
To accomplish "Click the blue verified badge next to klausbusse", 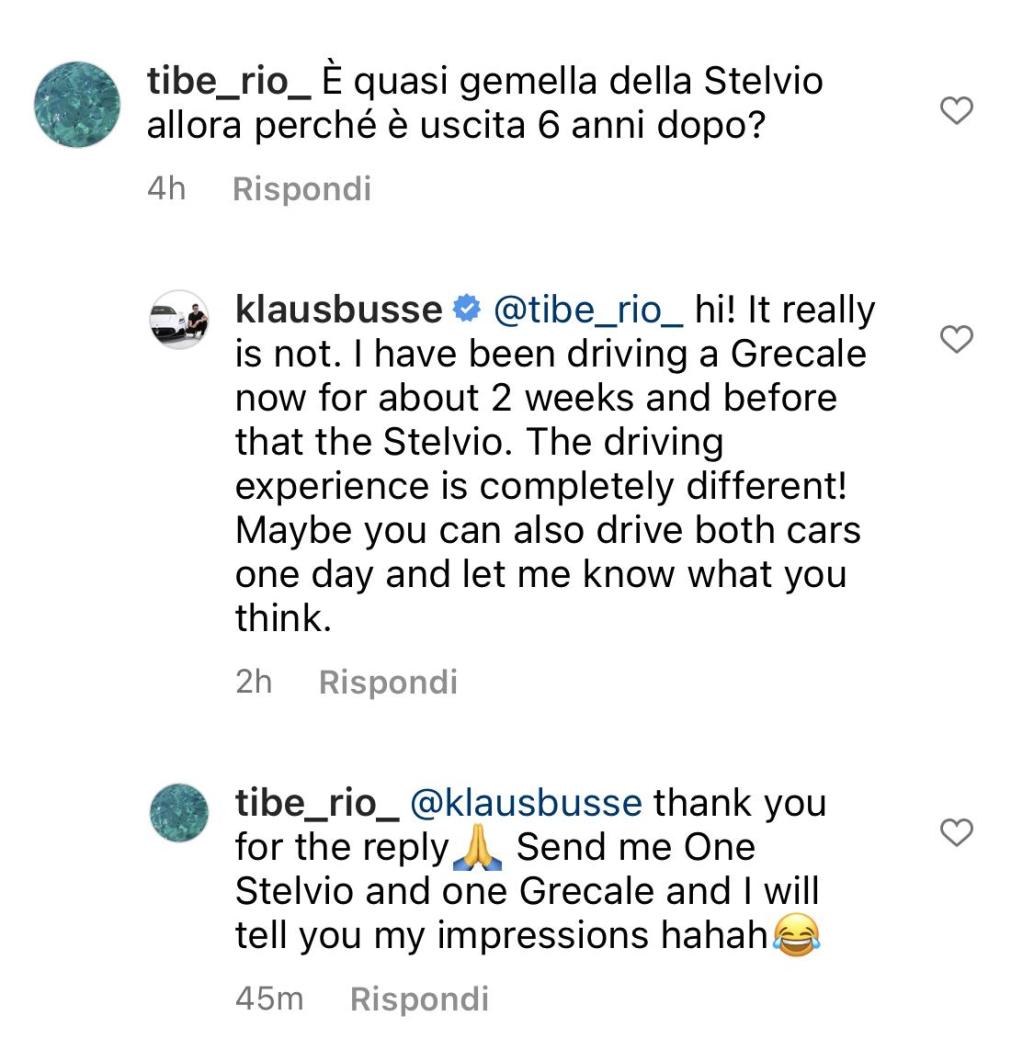I will (x=466, y=311).
